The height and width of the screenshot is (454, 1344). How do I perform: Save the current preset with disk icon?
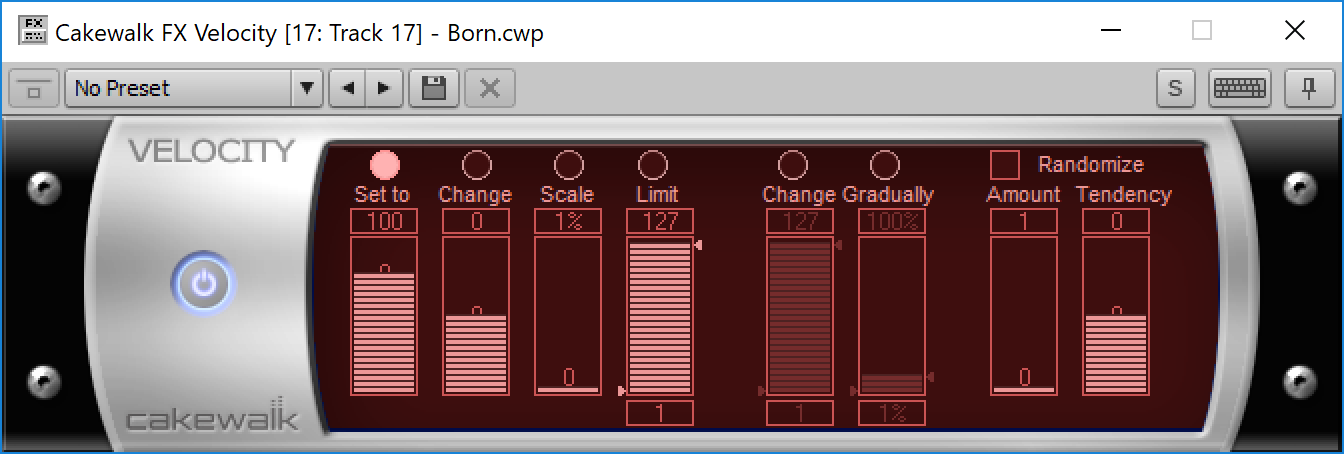tap(434, 88)
